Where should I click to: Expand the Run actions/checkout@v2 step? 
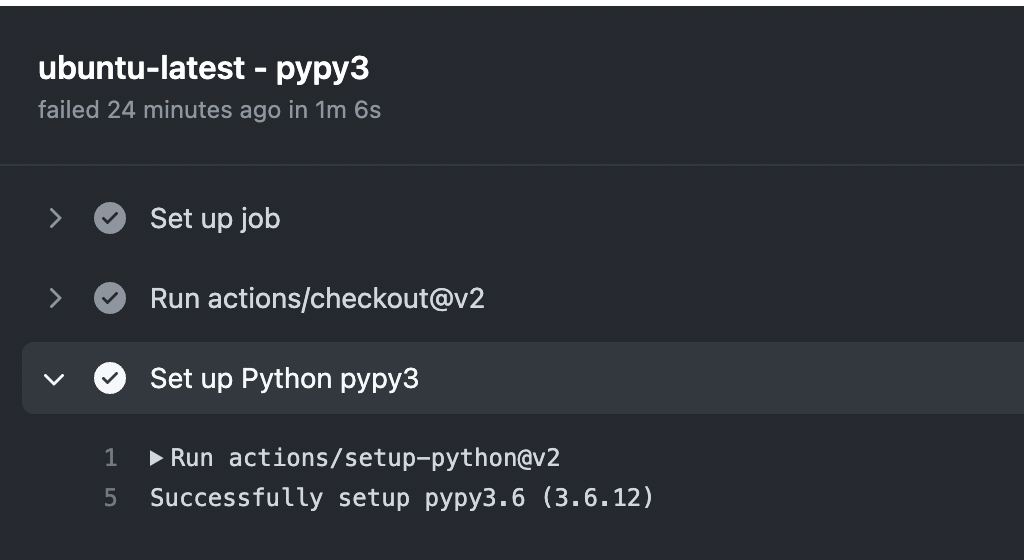click(55, 298)
